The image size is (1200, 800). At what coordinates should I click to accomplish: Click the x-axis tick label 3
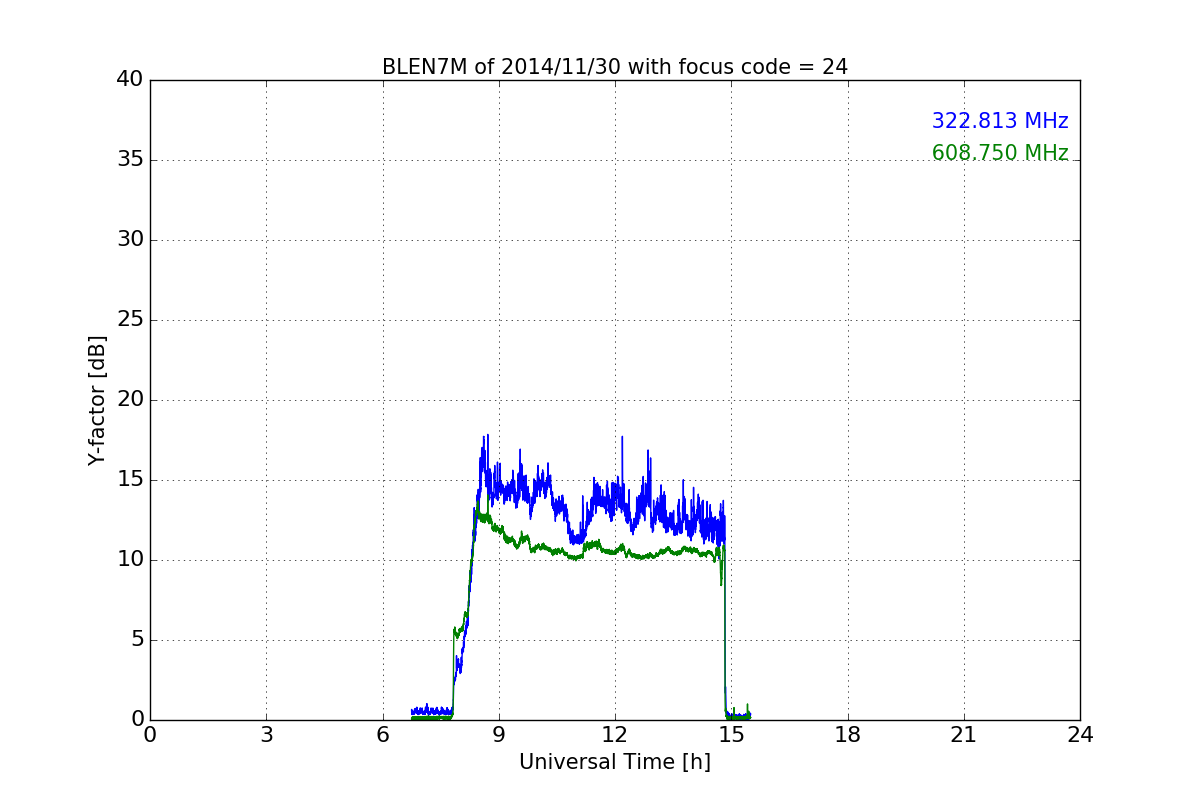[x=266, y=735]
